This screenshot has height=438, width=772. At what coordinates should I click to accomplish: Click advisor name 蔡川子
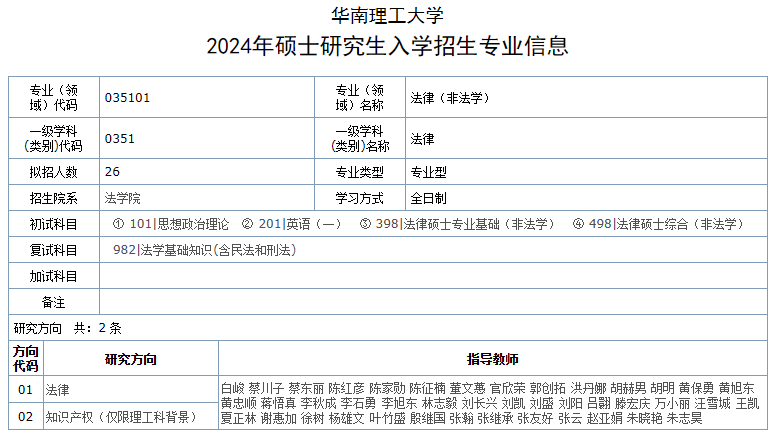coord(266,388)
